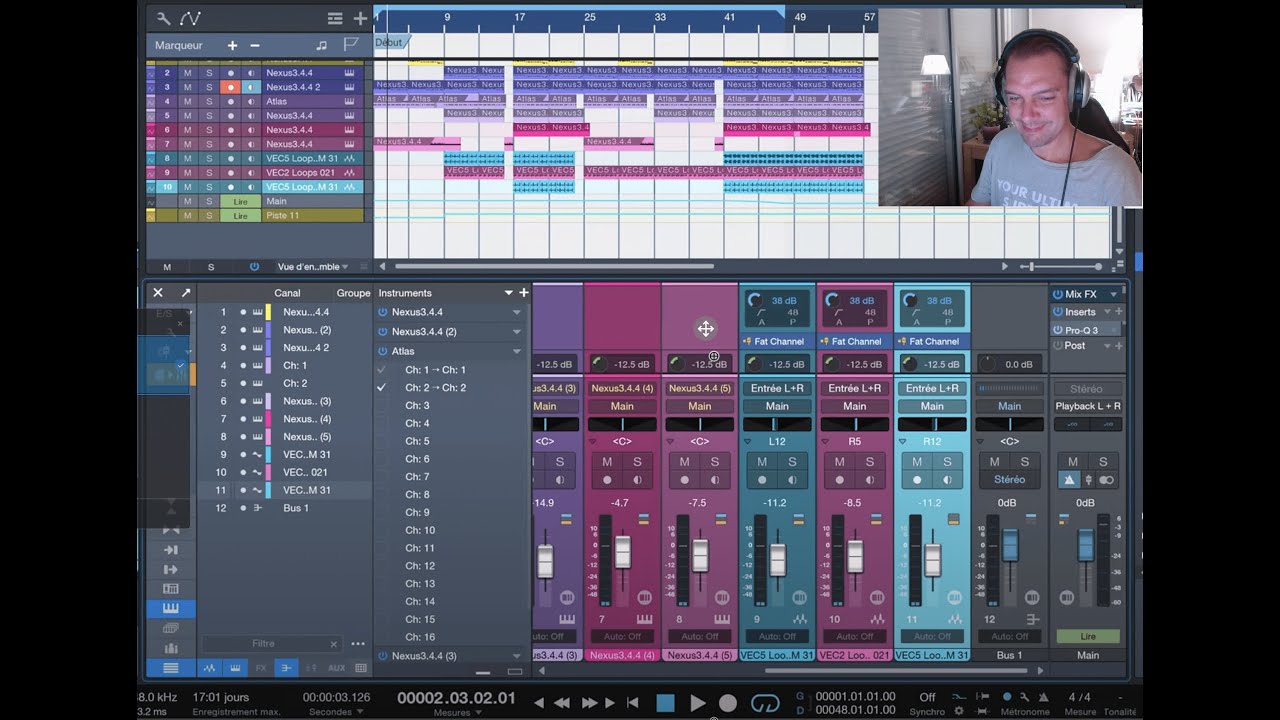
Task: Click the Bus 1 channel fader
Action: 1010,546
